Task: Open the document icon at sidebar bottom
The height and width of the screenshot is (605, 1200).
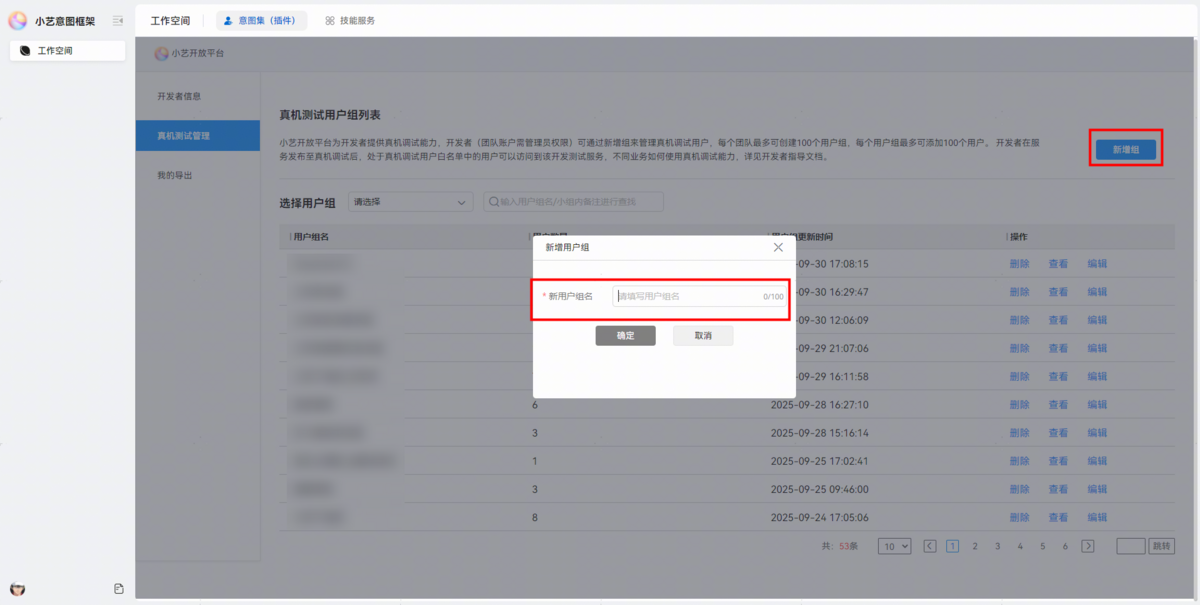Action: pos(119,589)
